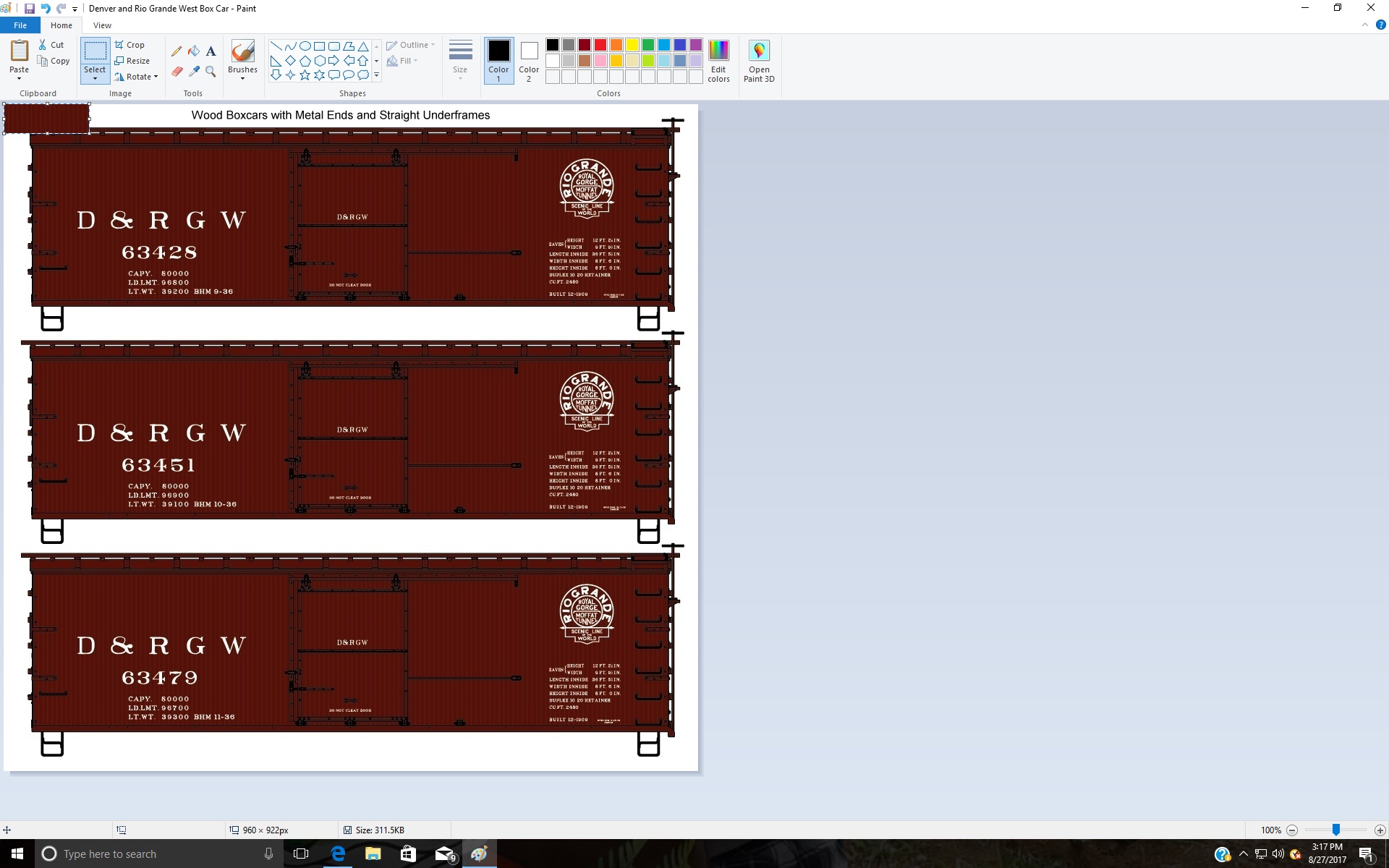1389x868 pixels.
Task: Open the File menu
Action: (x=20, y=25)
